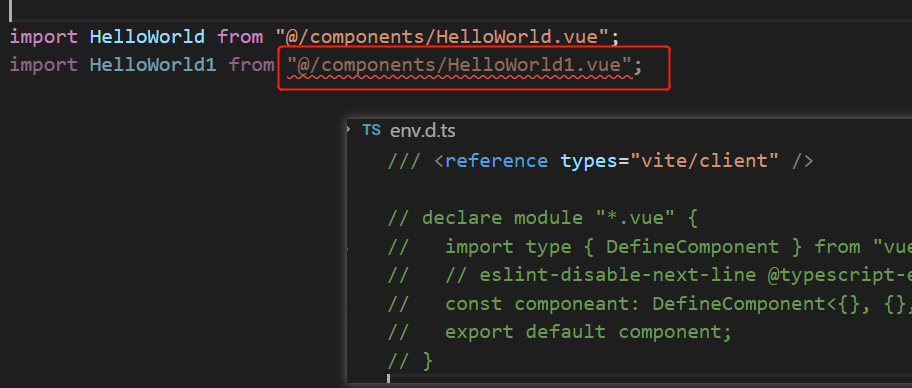
Task: Click the types attribute in reference directive
Action: pos(589,161)
